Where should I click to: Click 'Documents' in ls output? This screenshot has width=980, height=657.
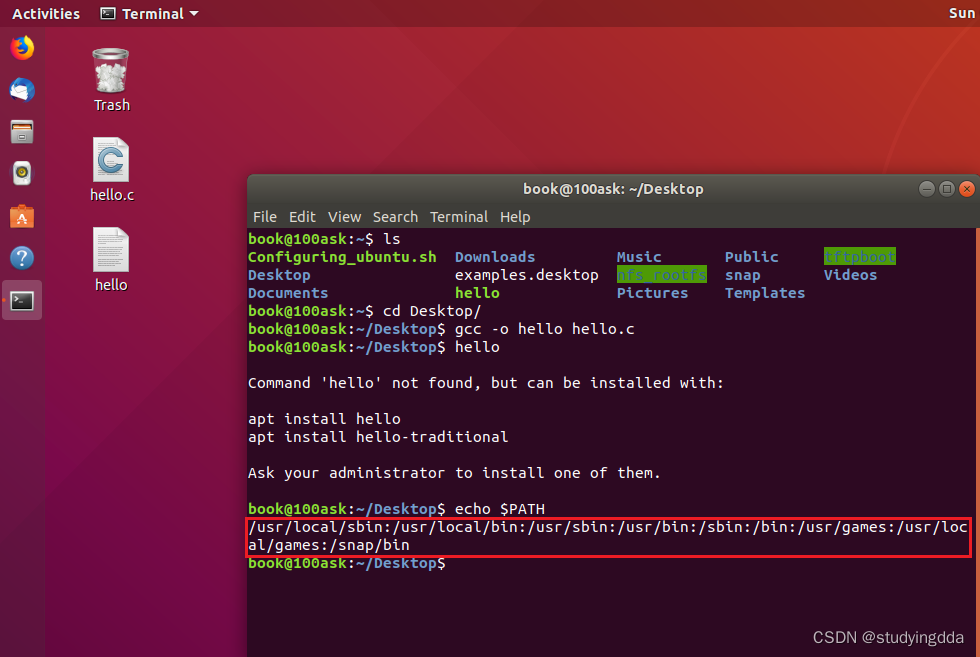[288, 293]
